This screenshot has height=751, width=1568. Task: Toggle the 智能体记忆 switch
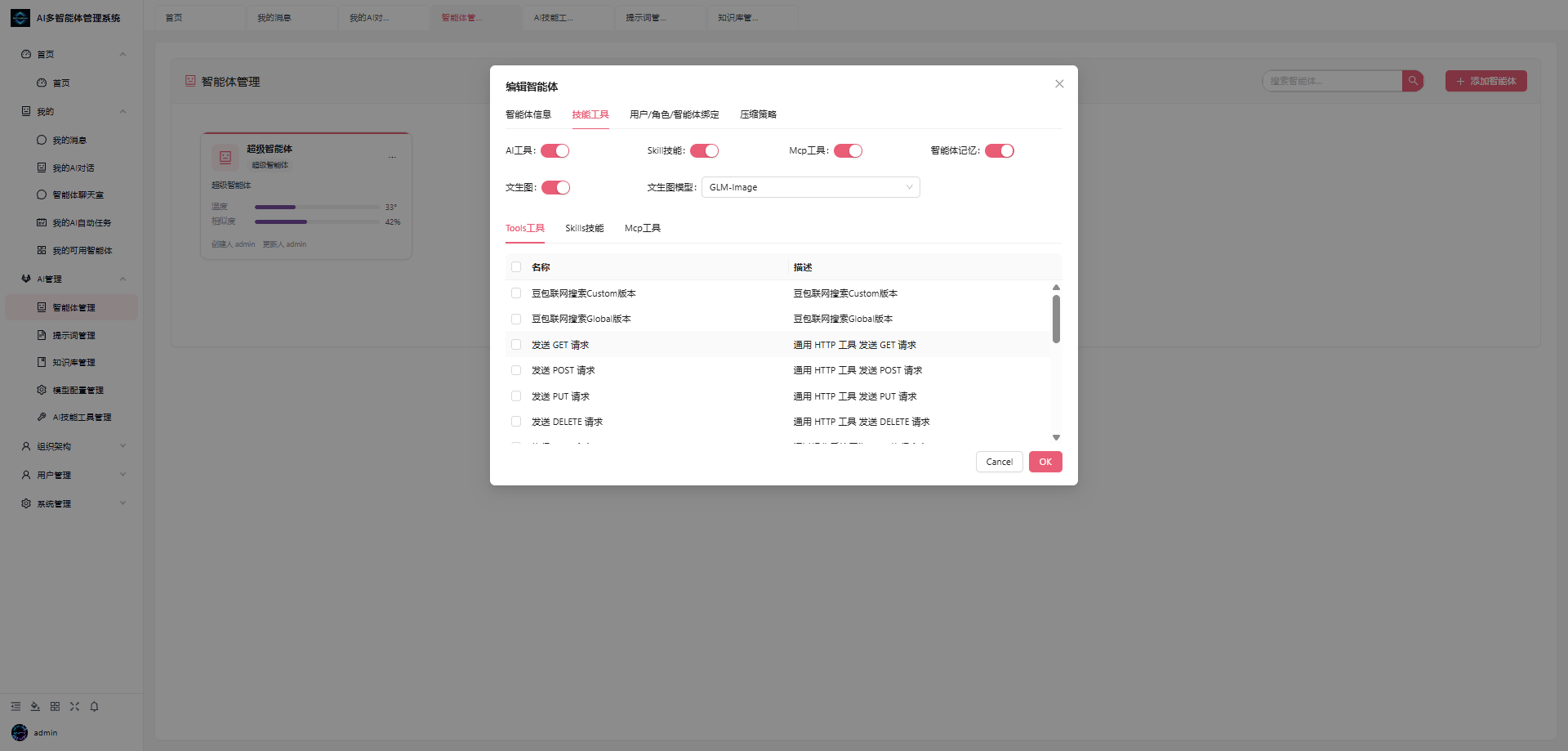click(1000, 150)
